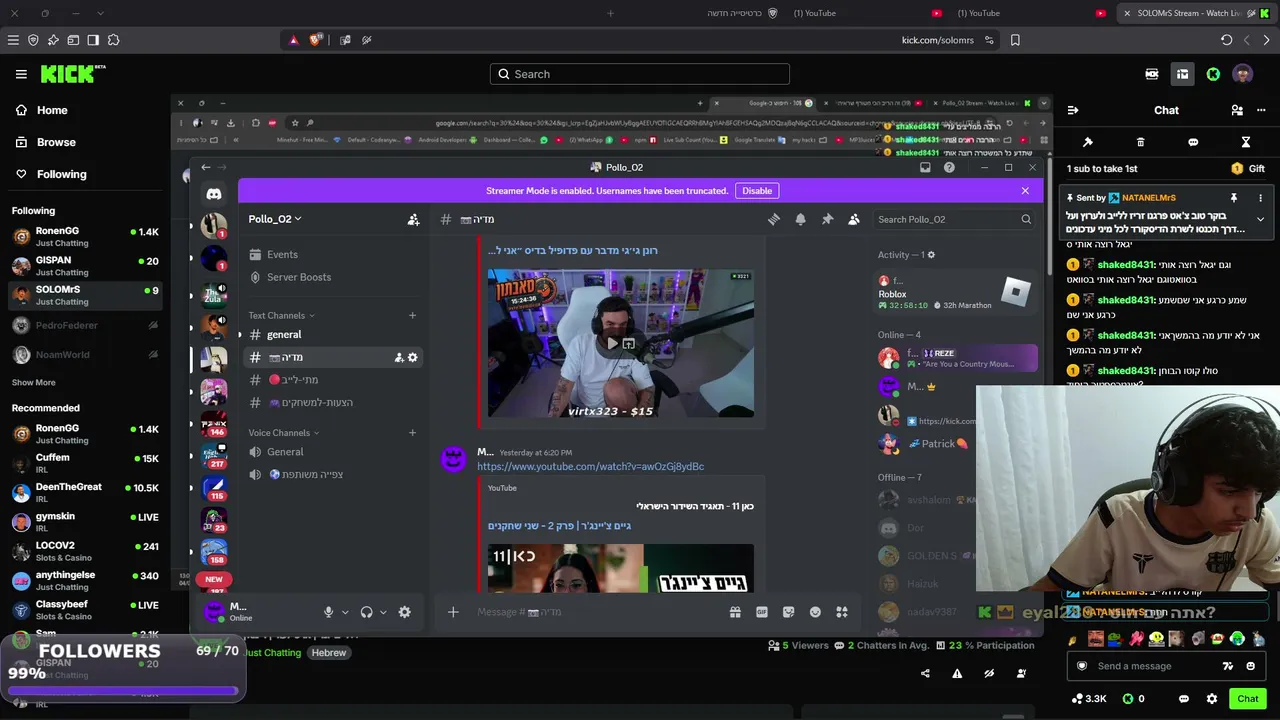Dismiss the Streamer Mode banner
This screenshot has height=720, width=1280.
(1025, 191)
